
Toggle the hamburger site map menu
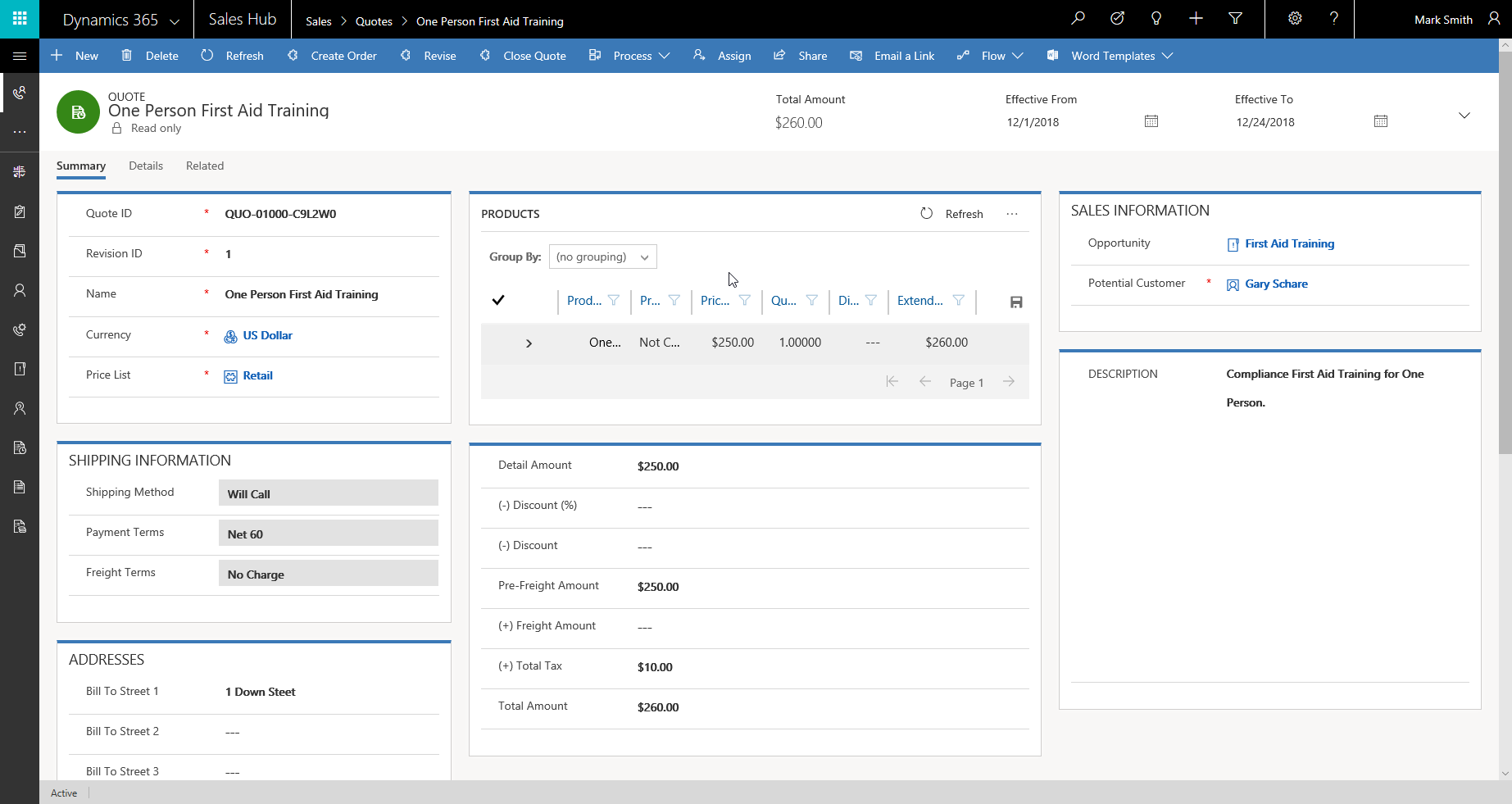pos(20,56)
